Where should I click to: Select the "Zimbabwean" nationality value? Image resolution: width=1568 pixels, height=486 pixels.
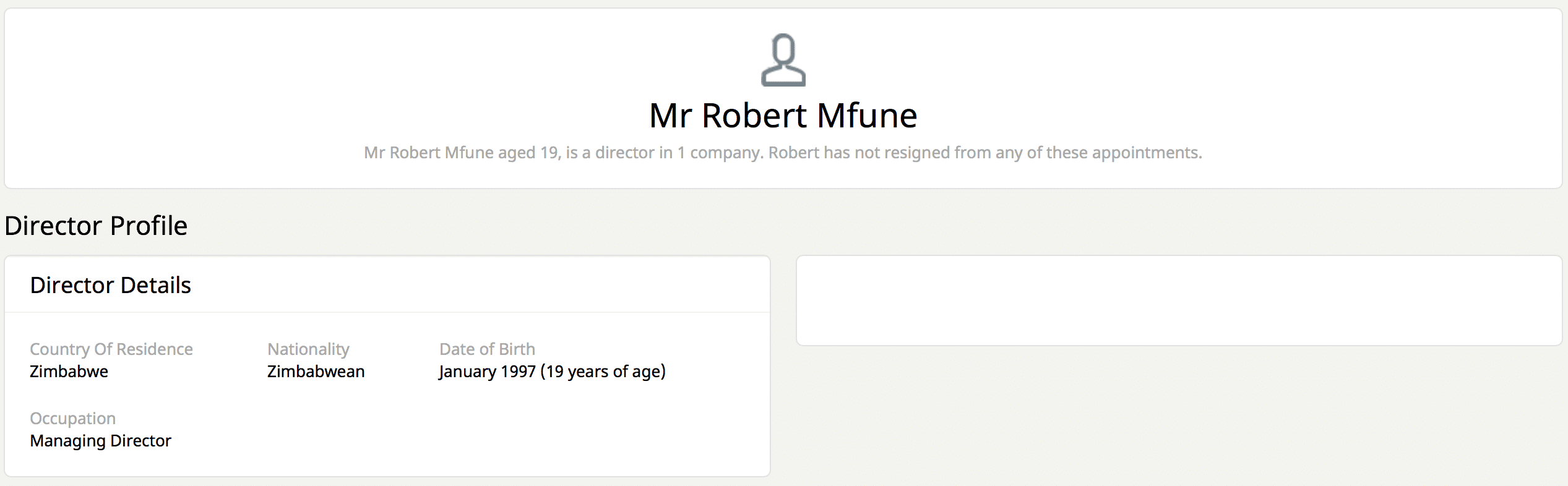[x=316, y=372]
